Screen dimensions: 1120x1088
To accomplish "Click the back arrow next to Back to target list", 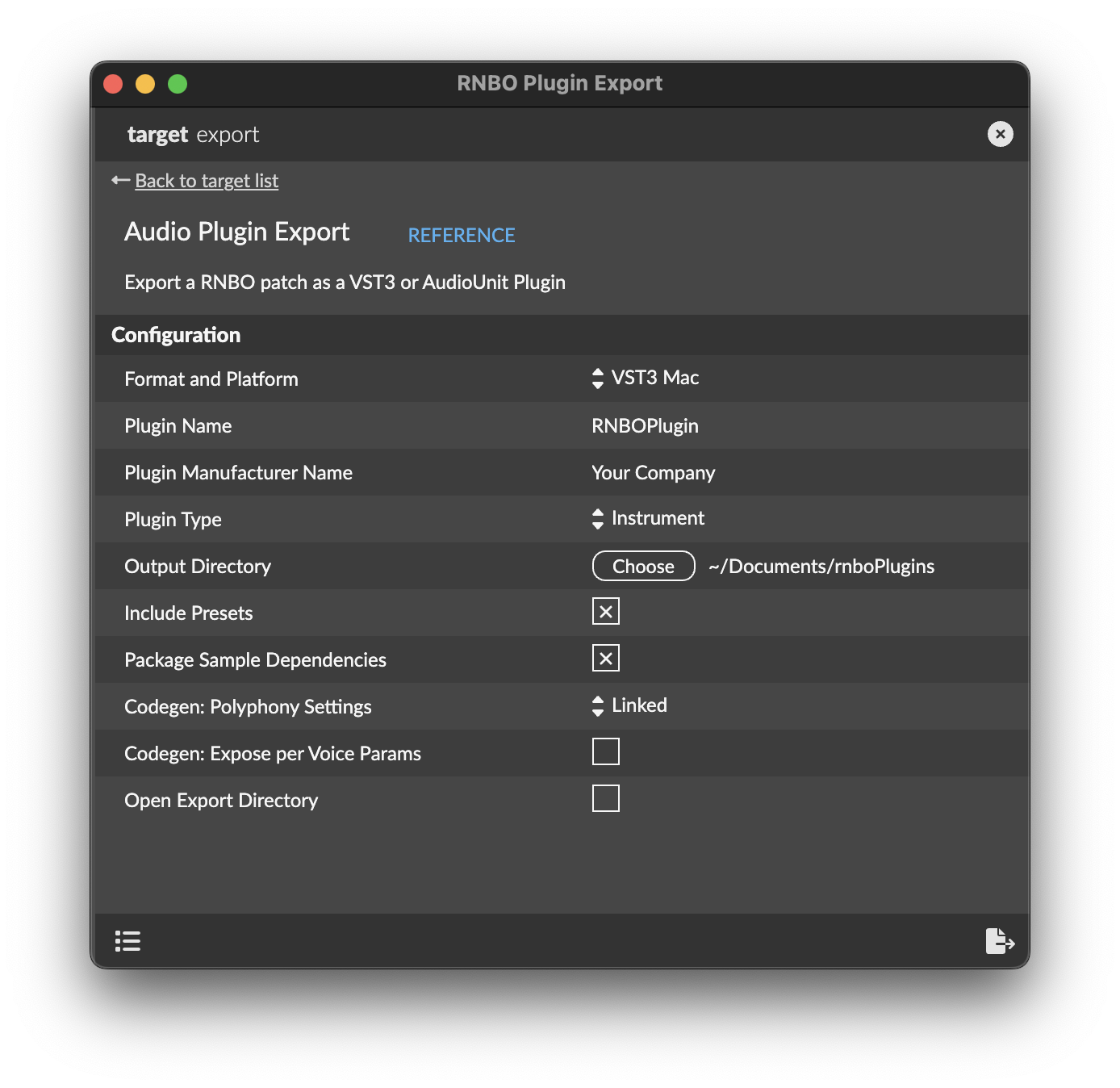I will pyautogui.click(x=119, y=180).
